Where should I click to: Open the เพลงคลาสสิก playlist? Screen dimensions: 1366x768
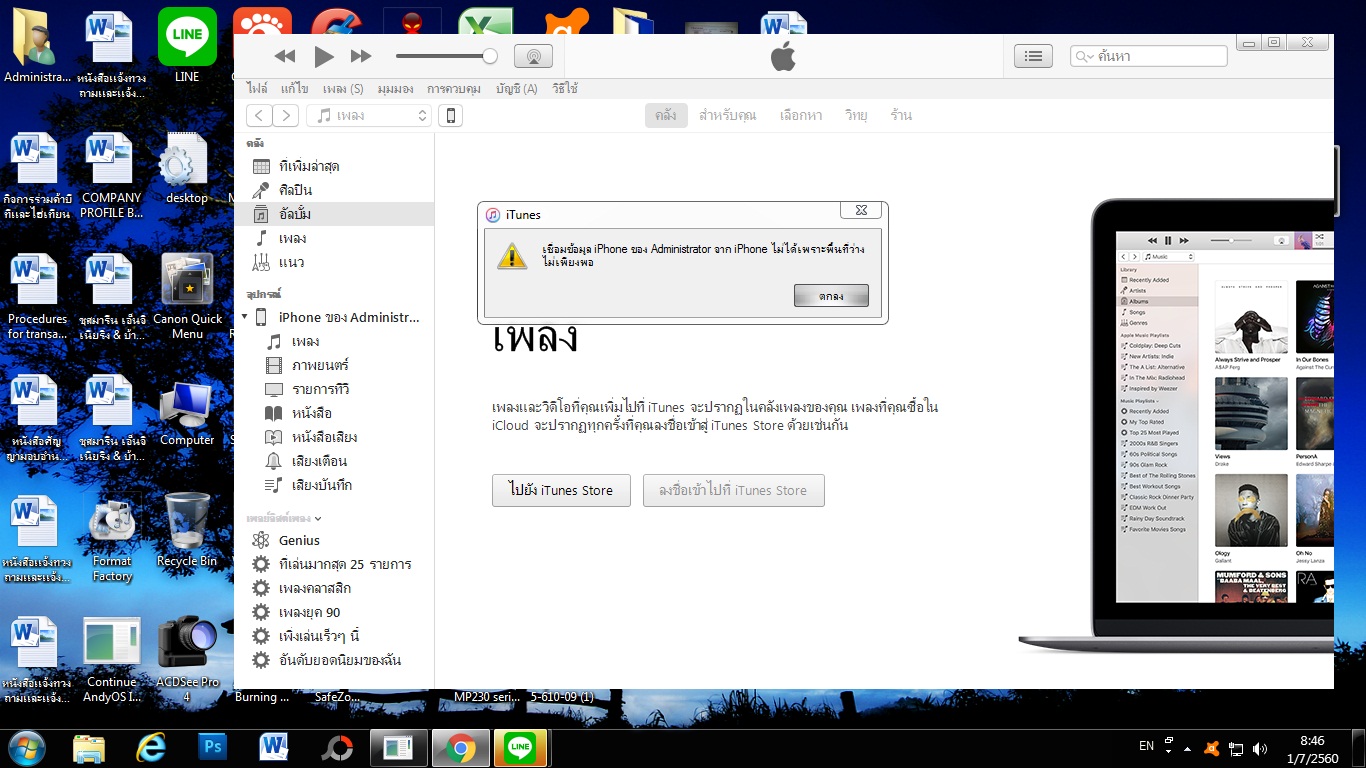(335, 588)
